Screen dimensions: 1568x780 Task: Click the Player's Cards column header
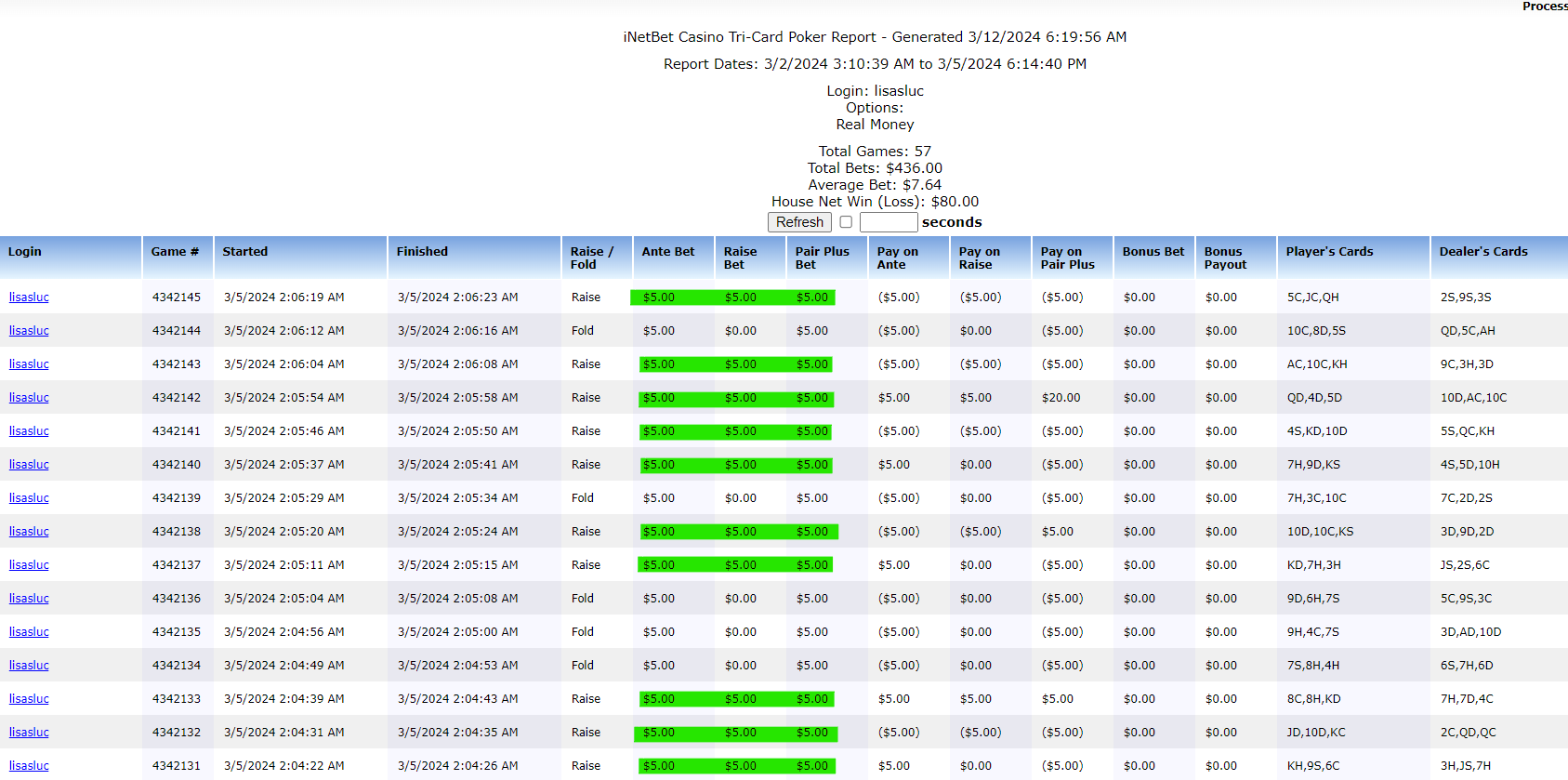tap(1329, 252)
